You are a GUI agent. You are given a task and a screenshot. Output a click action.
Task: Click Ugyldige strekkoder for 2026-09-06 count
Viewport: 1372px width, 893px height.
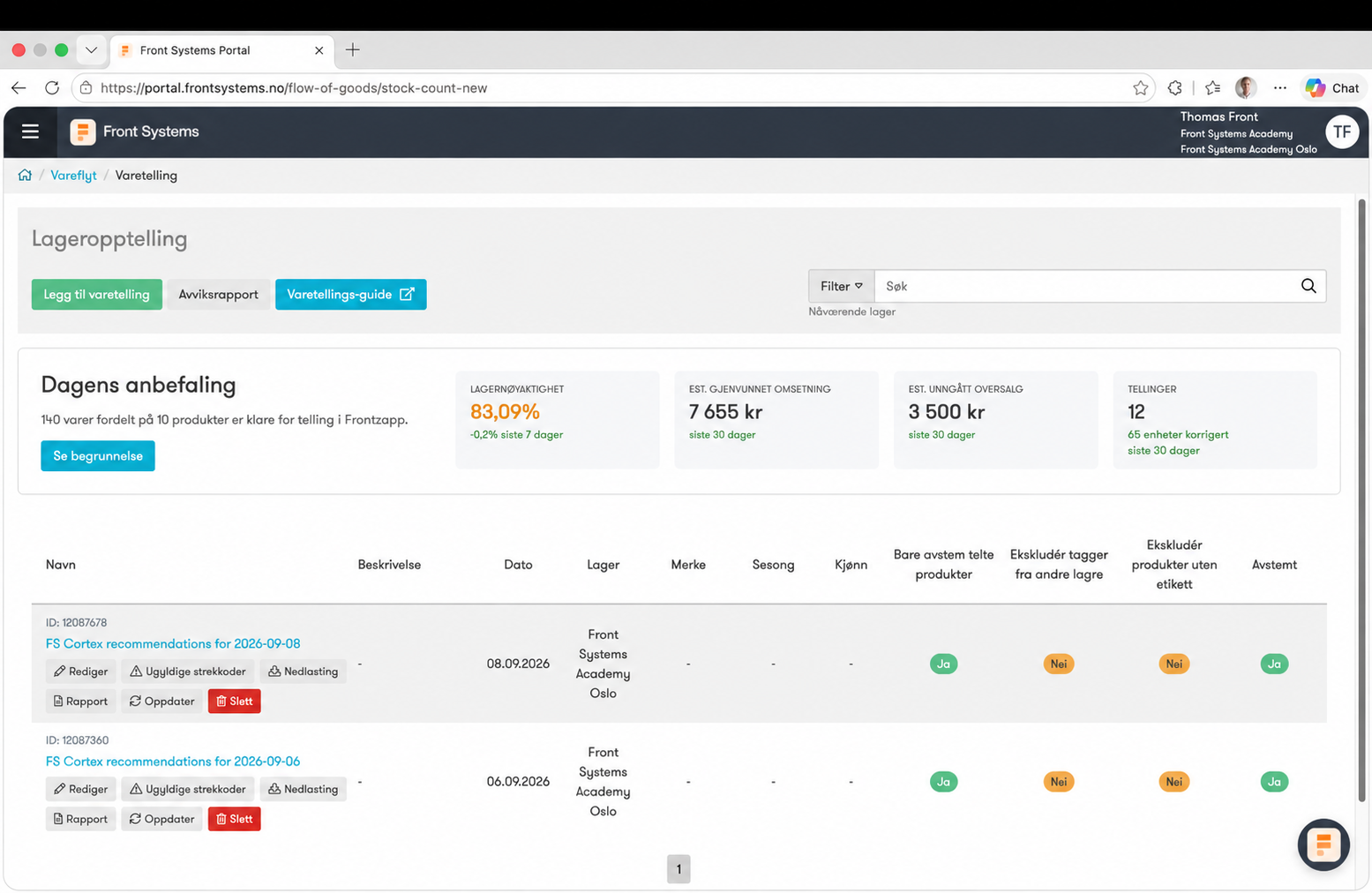[x=188, y=789]
